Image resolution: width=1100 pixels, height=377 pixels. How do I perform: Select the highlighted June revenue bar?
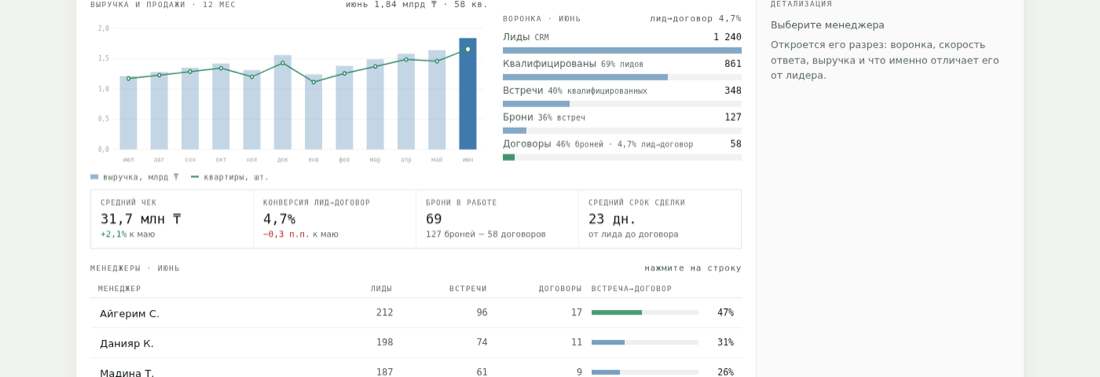point(468,93)
